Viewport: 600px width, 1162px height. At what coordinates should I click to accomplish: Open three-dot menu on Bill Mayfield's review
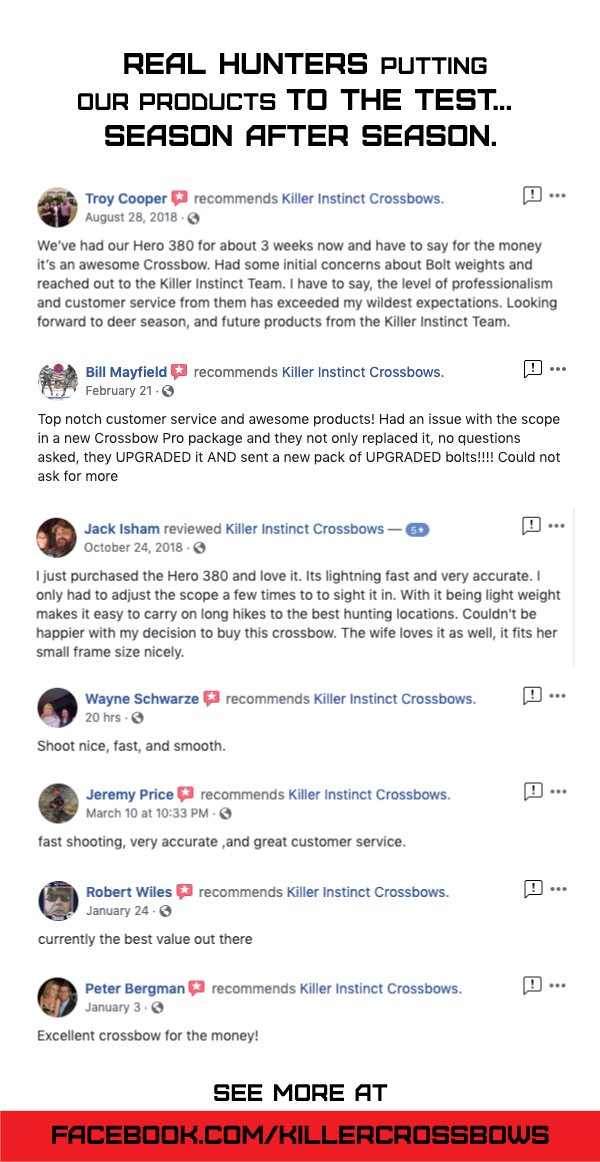coord(558,370)
